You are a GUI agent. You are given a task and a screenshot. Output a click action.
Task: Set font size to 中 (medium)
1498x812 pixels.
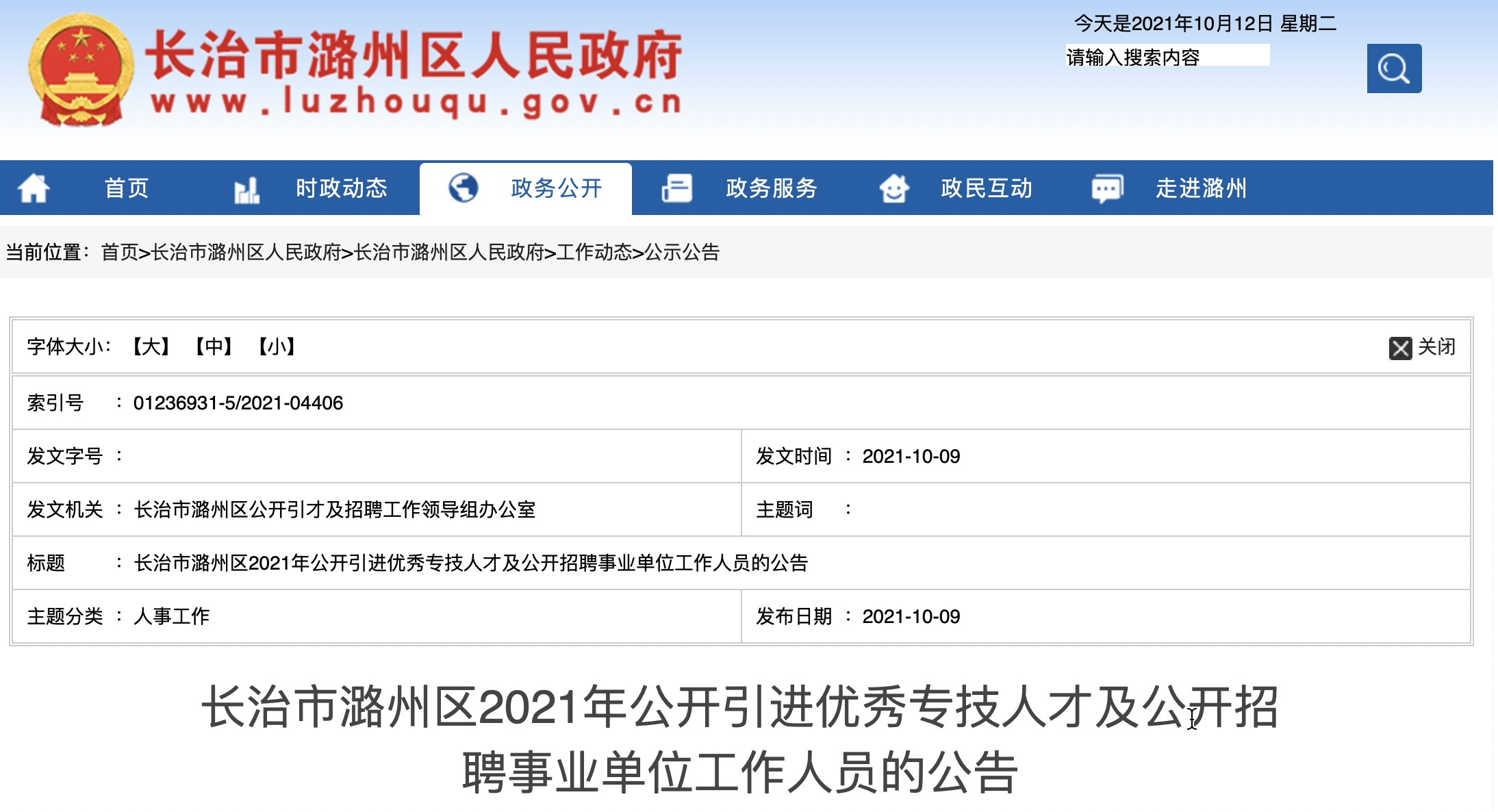[x=214, y=346]
